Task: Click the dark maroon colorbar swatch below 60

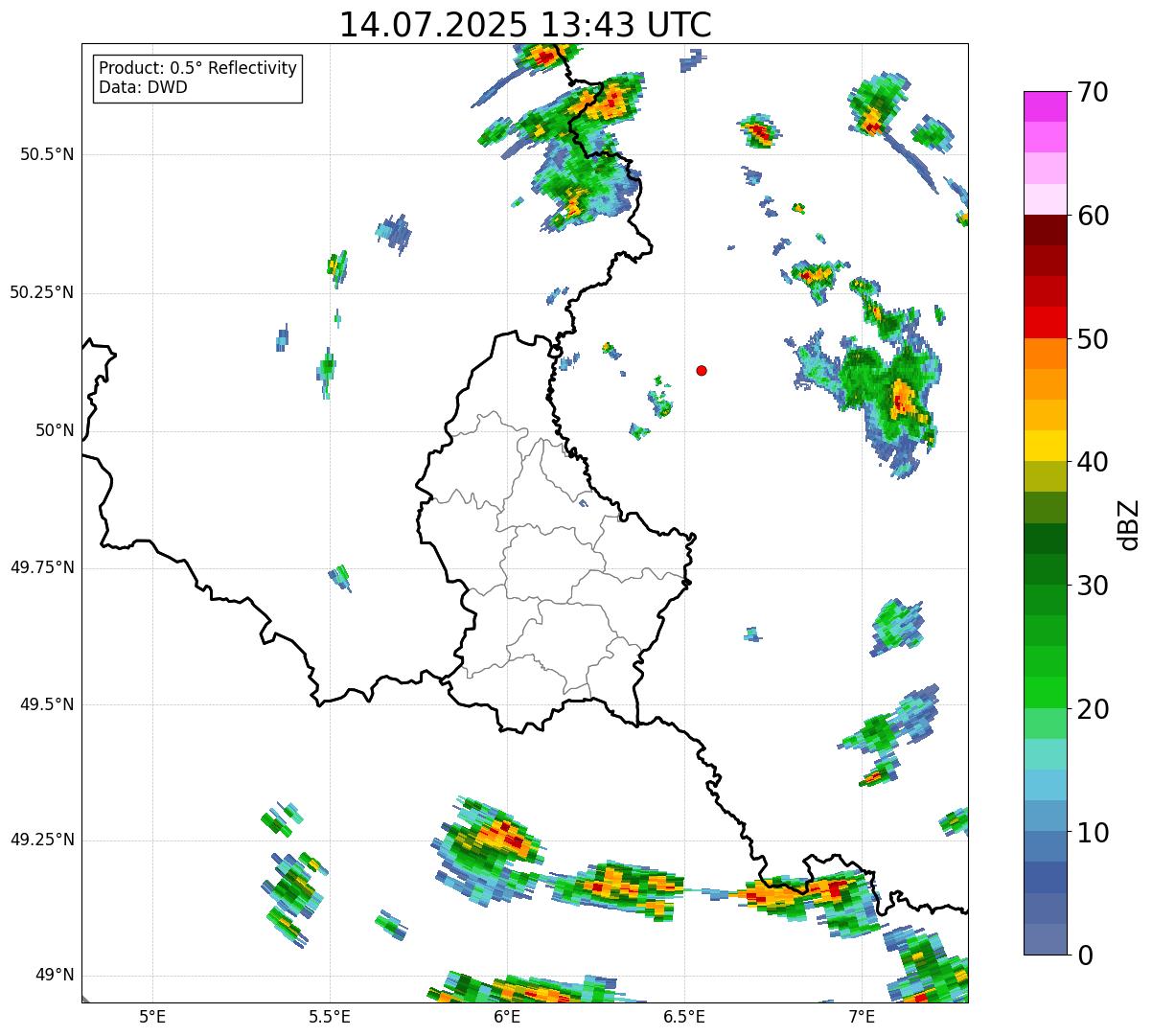Action: coord(1045,230)
